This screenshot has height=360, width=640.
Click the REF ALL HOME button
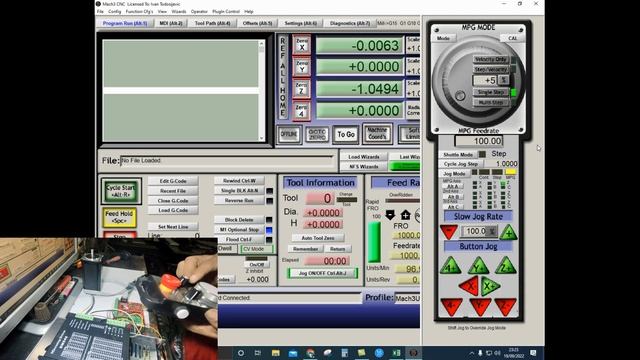[283, 76]
